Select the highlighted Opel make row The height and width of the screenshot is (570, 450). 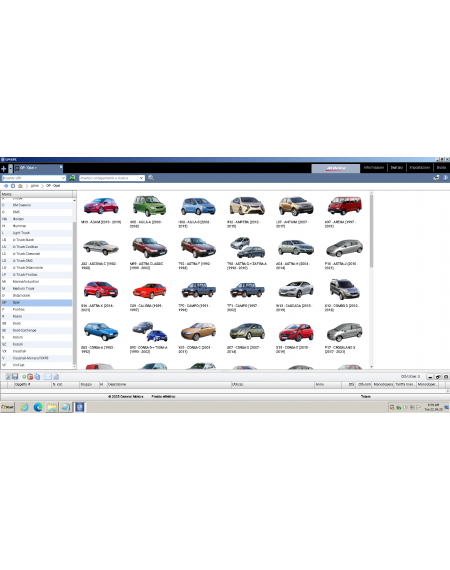[x=36, y=302]
